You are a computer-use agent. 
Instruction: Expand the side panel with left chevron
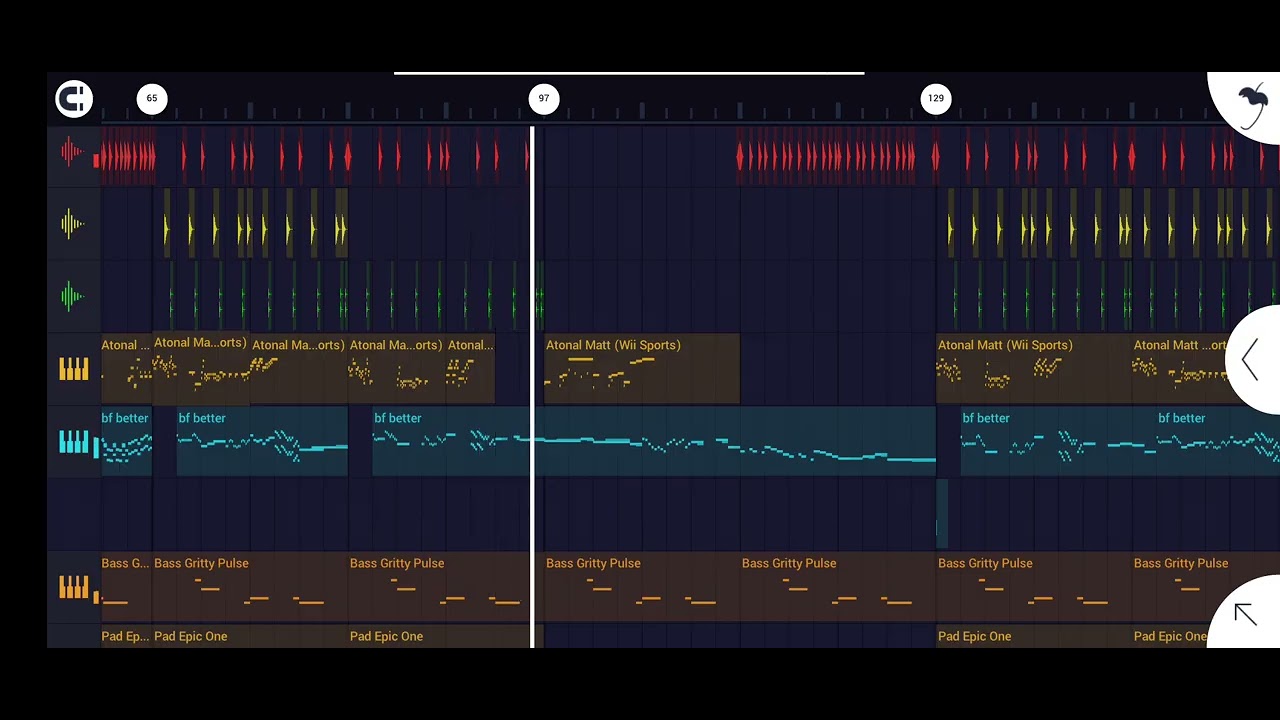[1251, 360]
